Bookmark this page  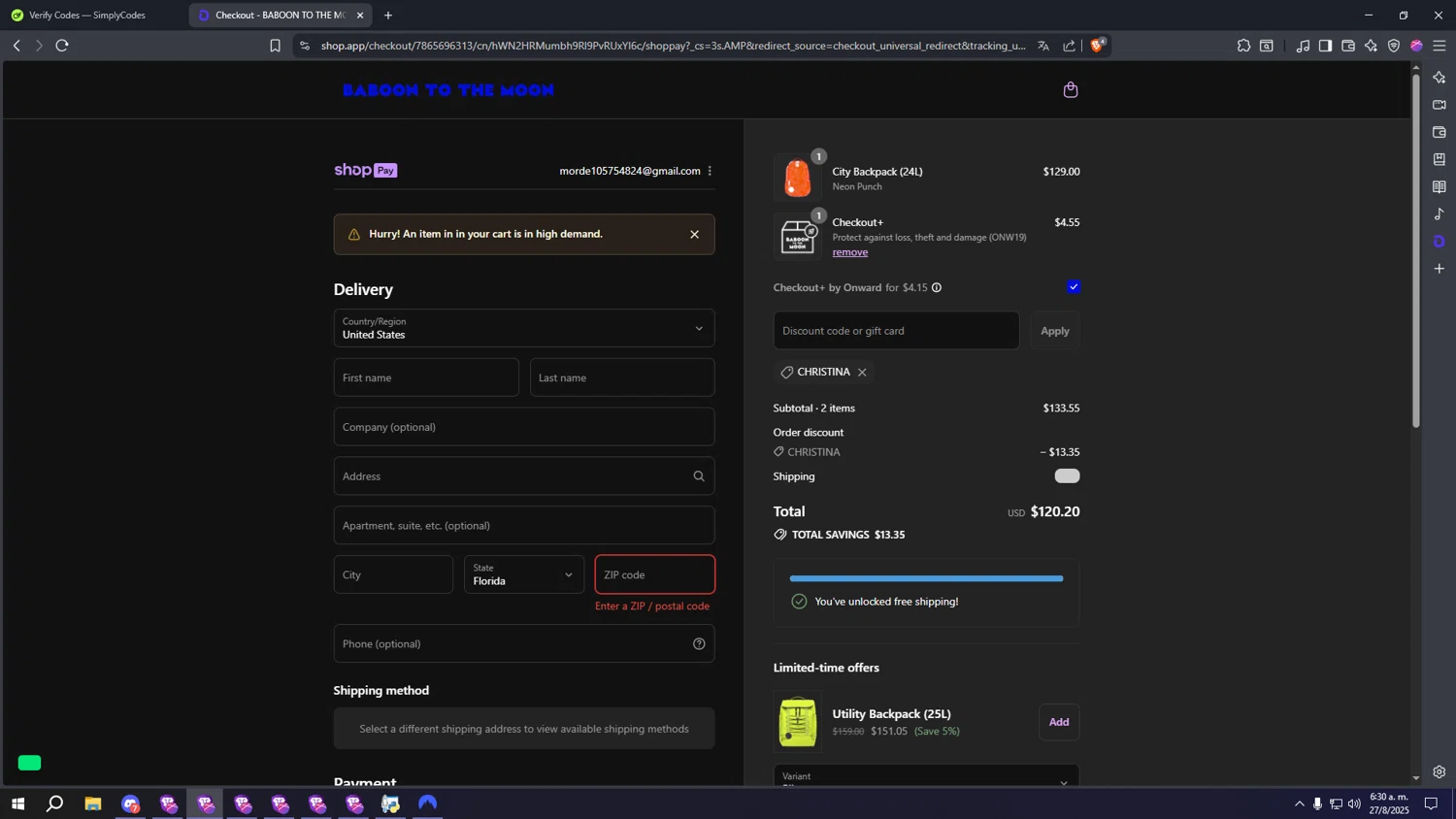pyautogui.click(x=275, y=46)
